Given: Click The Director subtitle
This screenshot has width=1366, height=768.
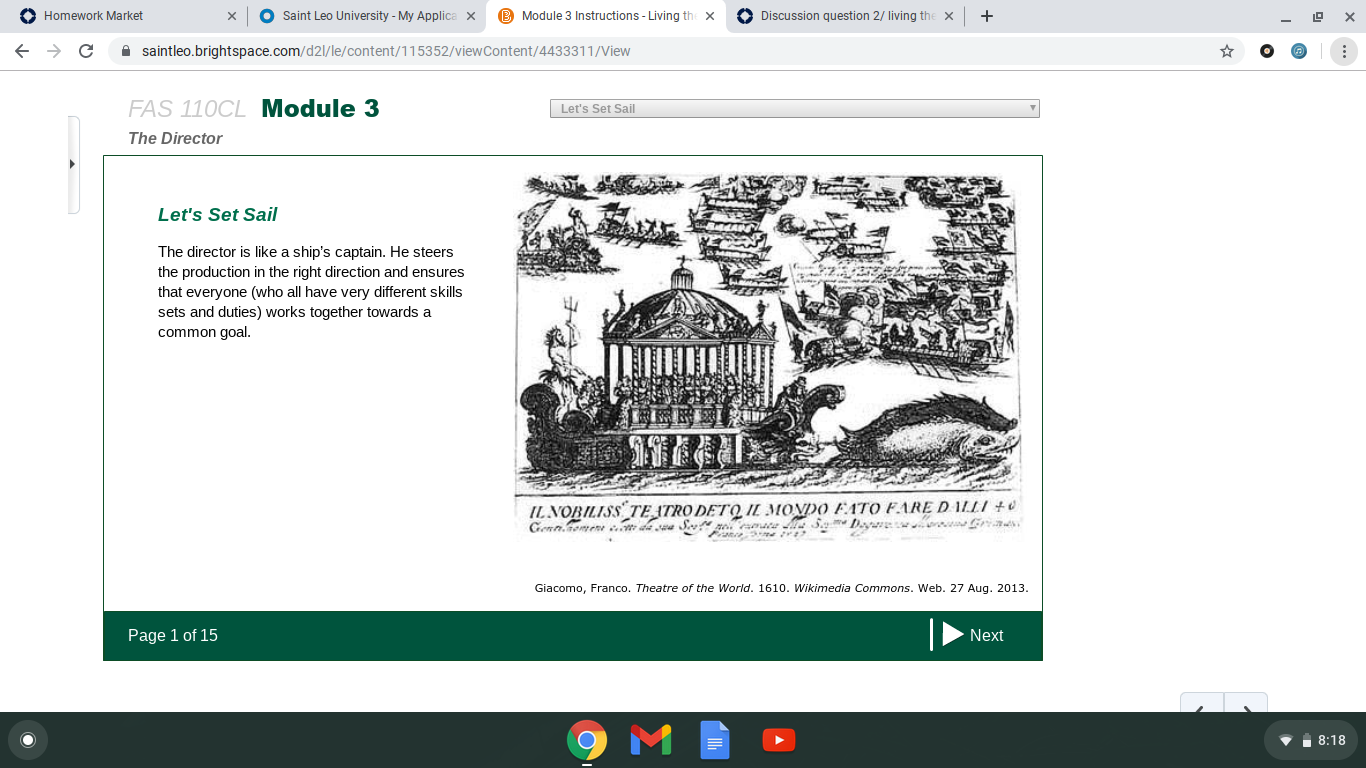Looking at the screenshot, I should 175,138.
